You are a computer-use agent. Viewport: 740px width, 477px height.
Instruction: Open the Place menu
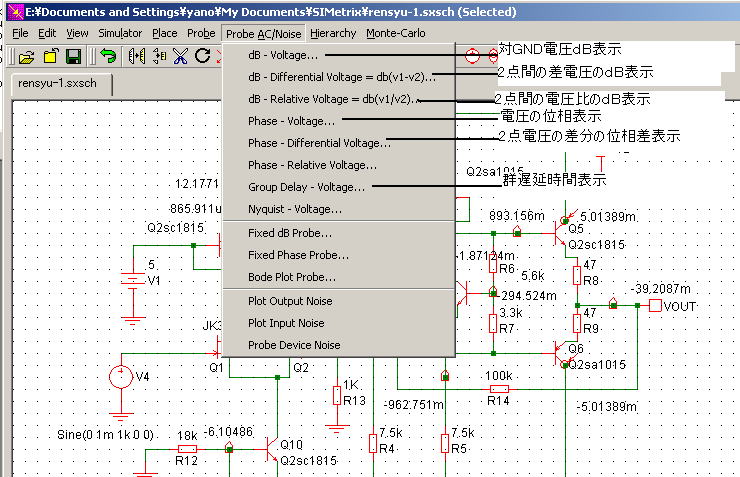165,33
